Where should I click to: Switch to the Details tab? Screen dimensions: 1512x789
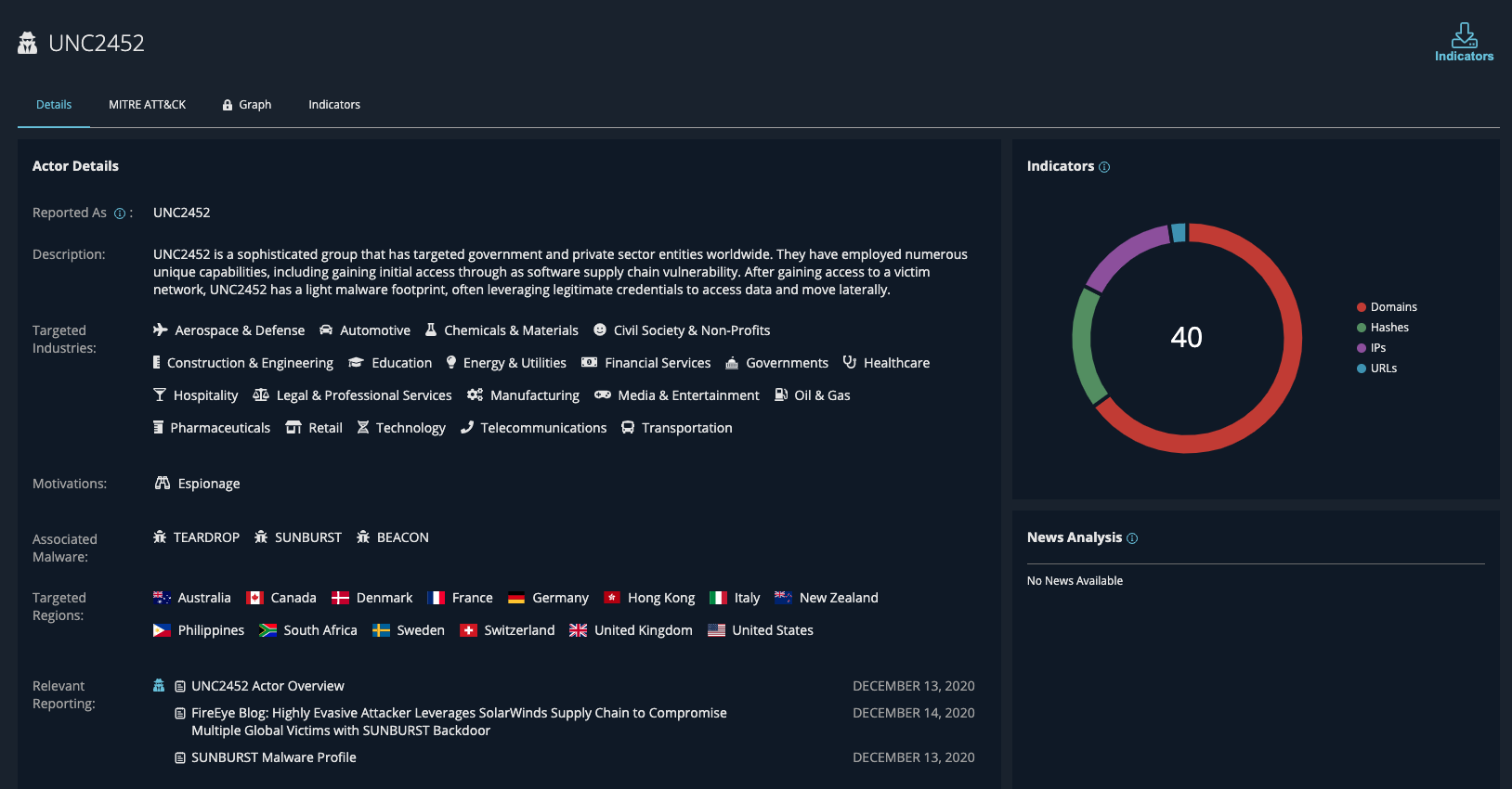(54, 105)
